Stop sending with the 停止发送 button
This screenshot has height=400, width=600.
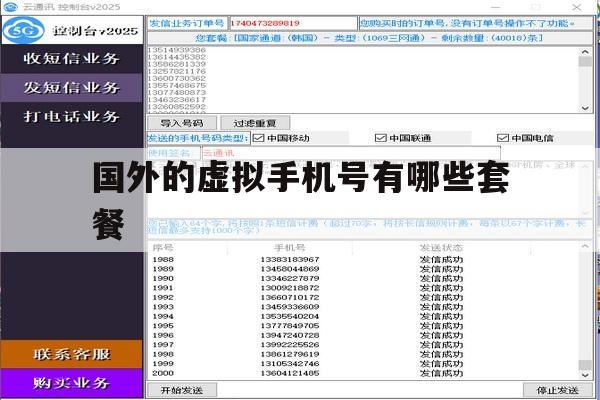coord(558,390)
